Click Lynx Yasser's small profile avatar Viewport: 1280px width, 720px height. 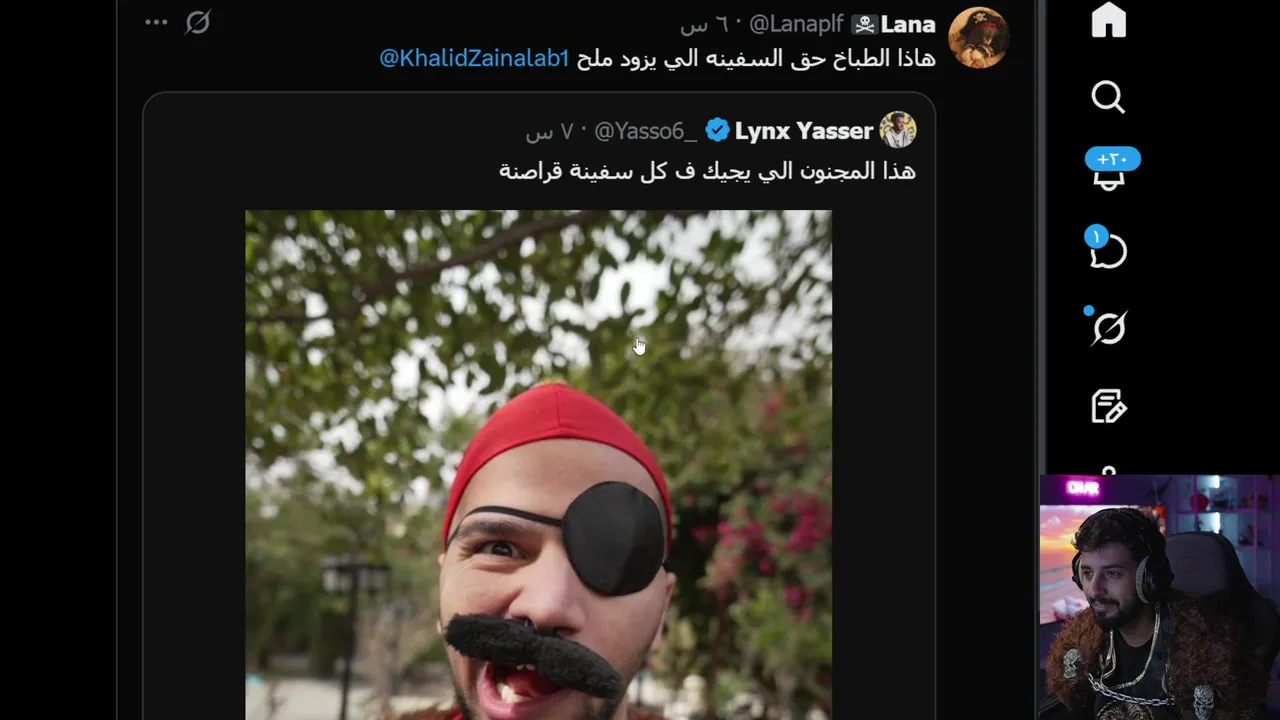897,130
